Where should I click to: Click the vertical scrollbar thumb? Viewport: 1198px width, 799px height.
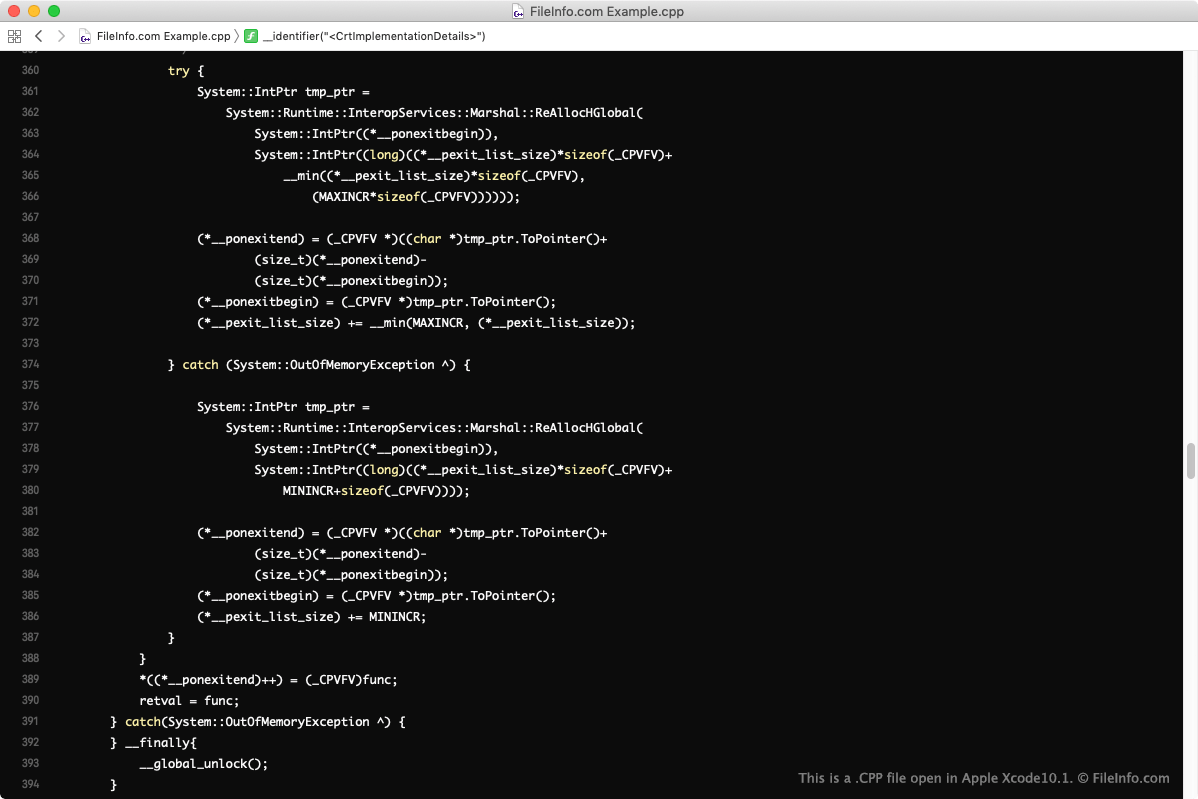click(x=1190, y=461)
